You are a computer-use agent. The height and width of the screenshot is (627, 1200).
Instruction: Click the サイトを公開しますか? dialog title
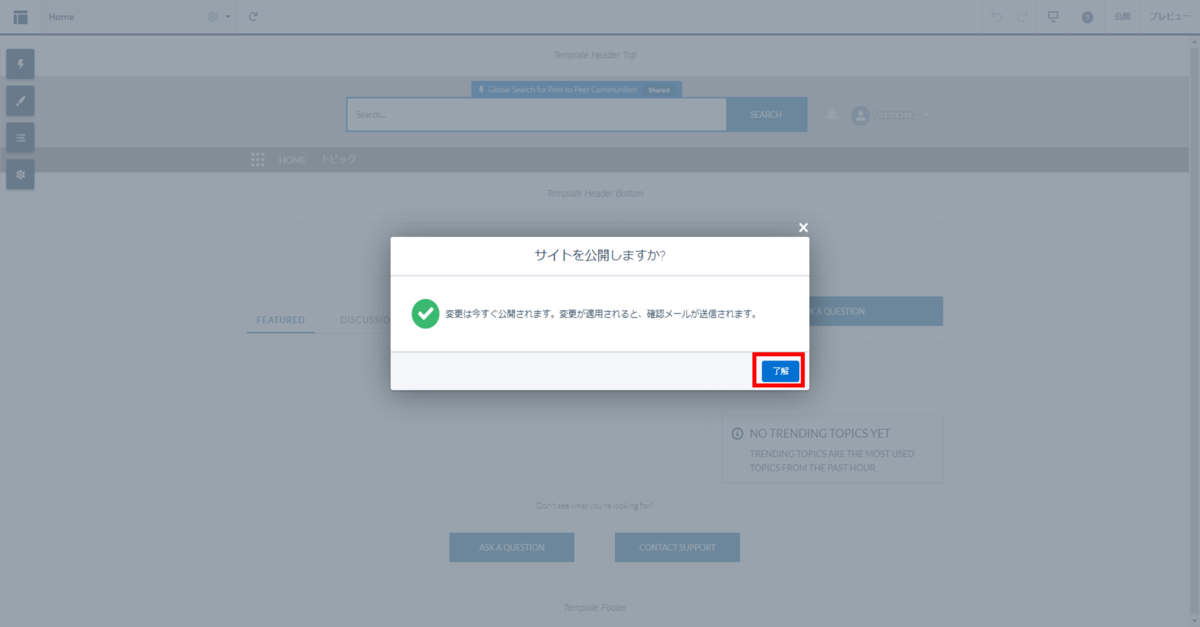(600, 255)
